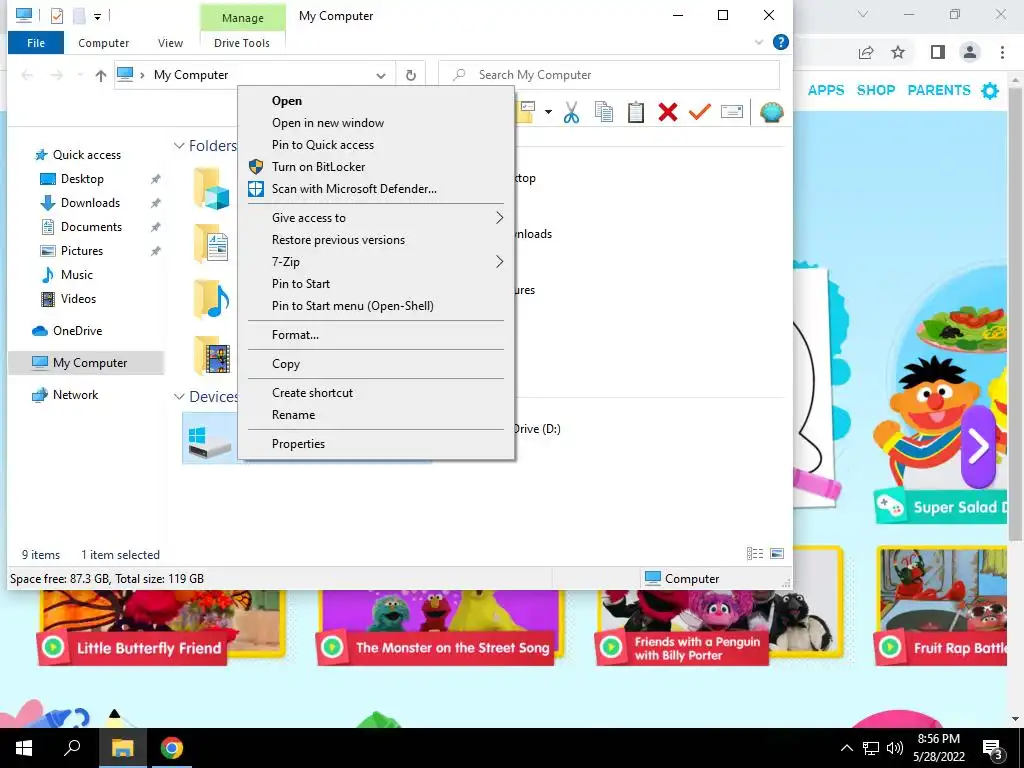Collapse the Devices and drives group
Screen dimensions: 1024x768
[179, 396]
